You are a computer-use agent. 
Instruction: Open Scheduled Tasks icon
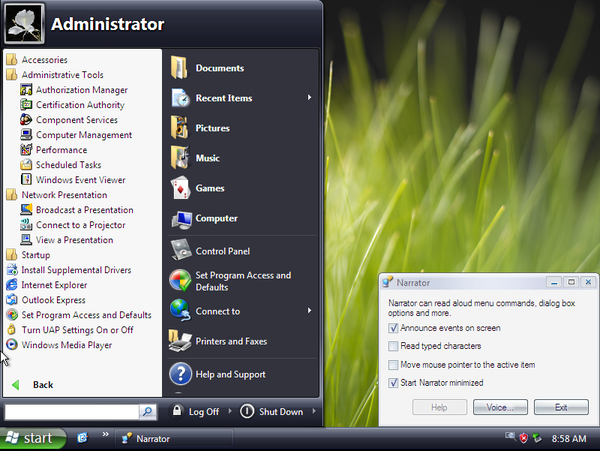pyautogui.click(x=26, y=165)
